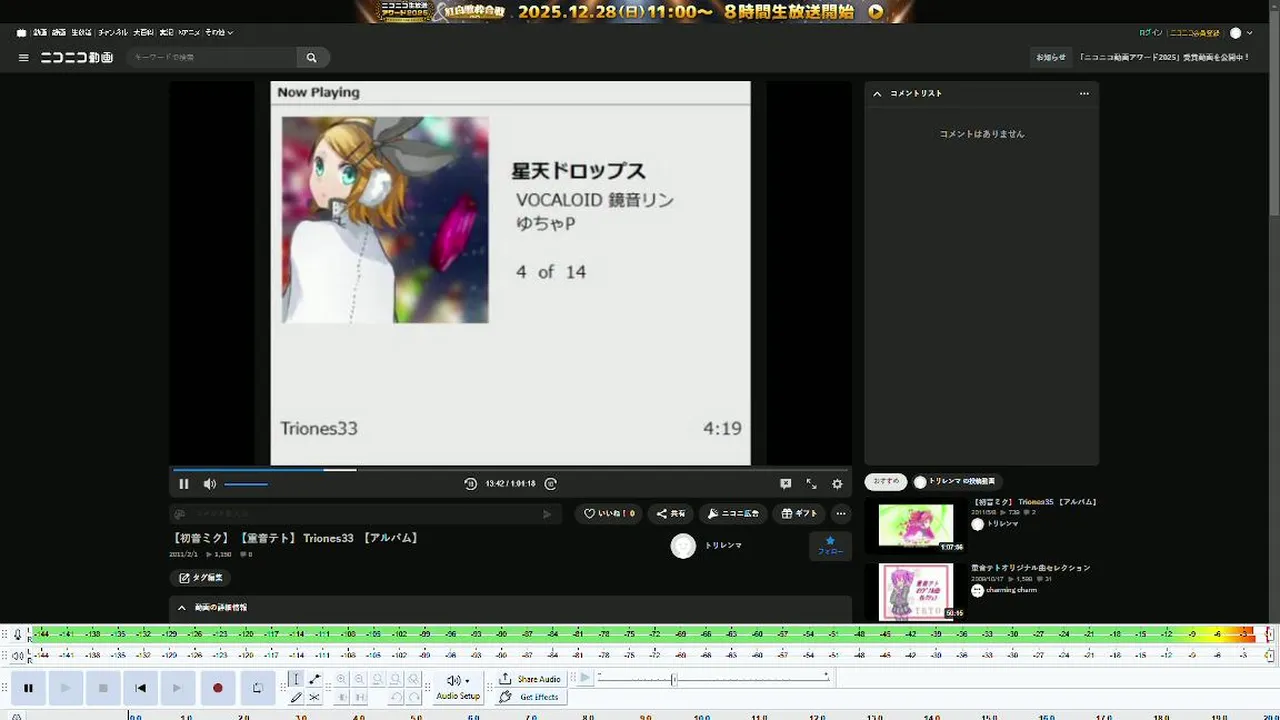1280x720 pixels.
Task: Click the Audacity Undo icon
Action: [x=396, y=697]
